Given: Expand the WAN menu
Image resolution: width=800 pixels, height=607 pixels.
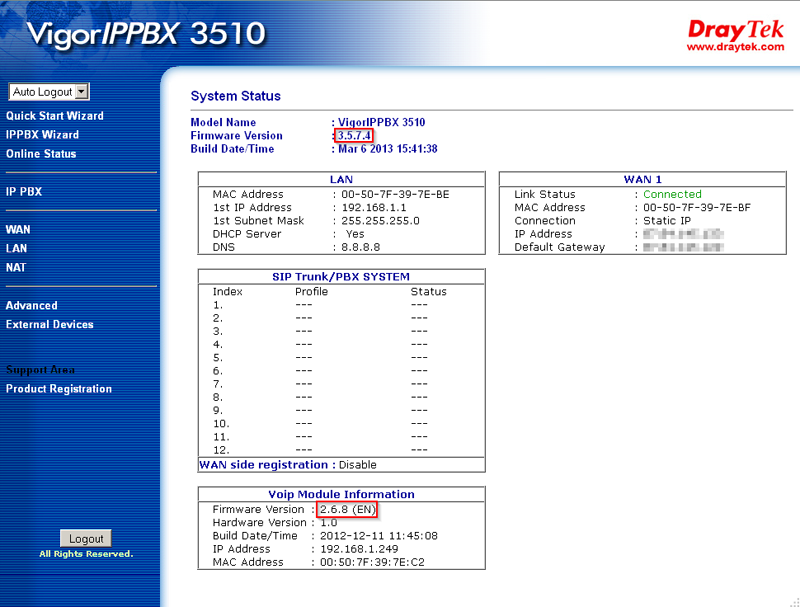Looking at the screenshot, I should [18, 230].
